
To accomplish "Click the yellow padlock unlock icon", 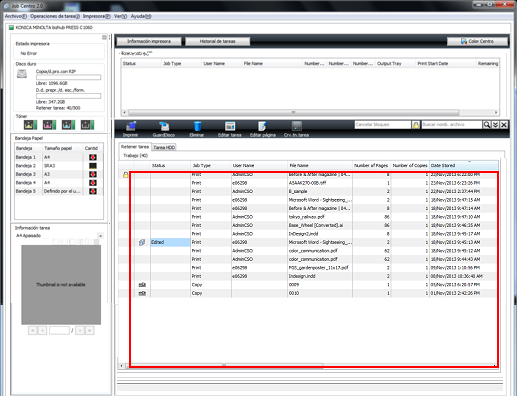I will click(x=416, y=125).
